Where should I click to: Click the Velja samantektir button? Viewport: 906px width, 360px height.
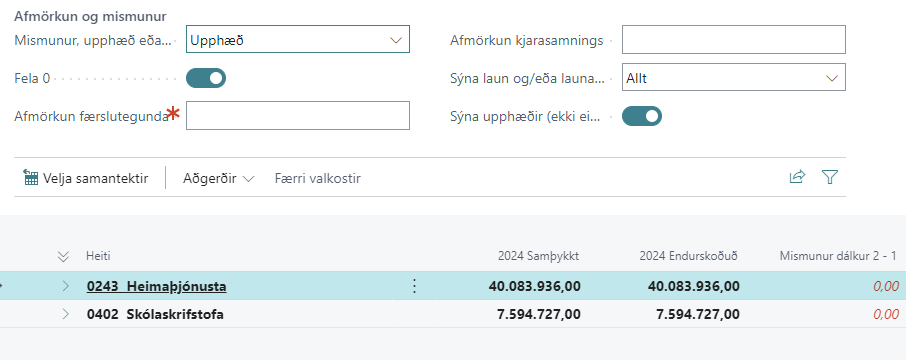point(86,178)
